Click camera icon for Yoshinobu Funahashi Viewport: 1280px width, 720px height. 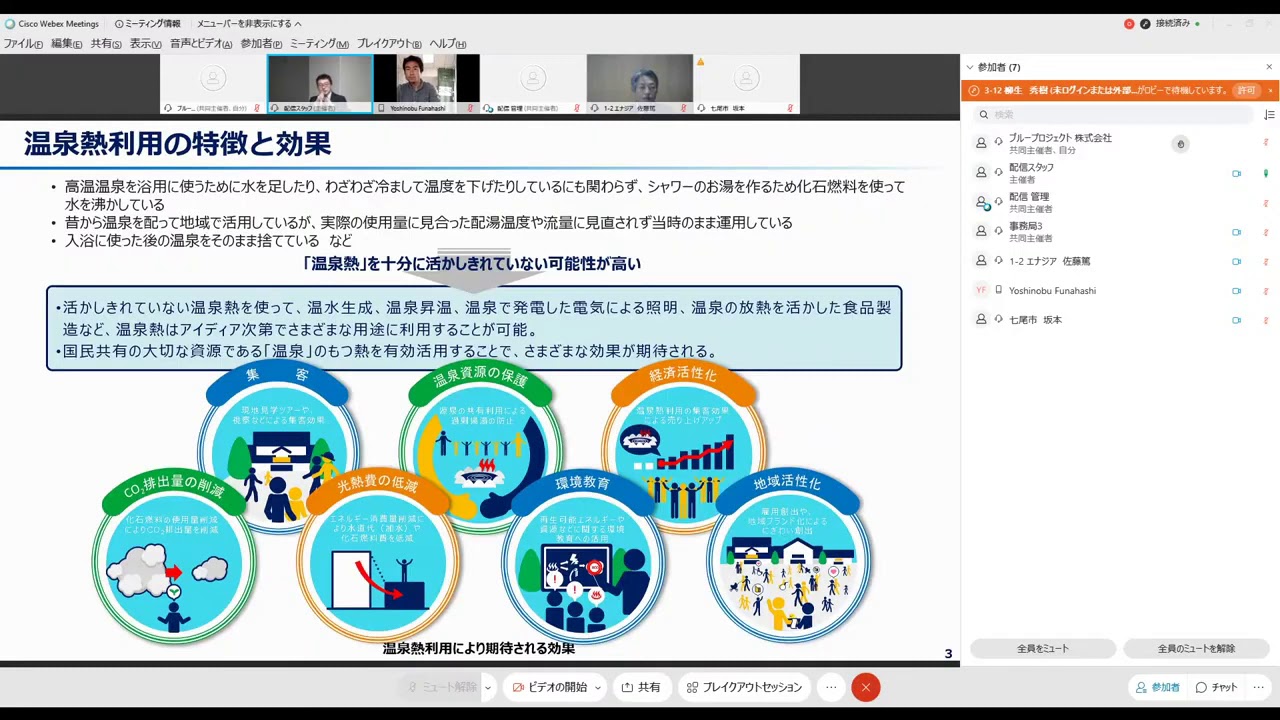pyautogui.click(x=1237, y=291)
